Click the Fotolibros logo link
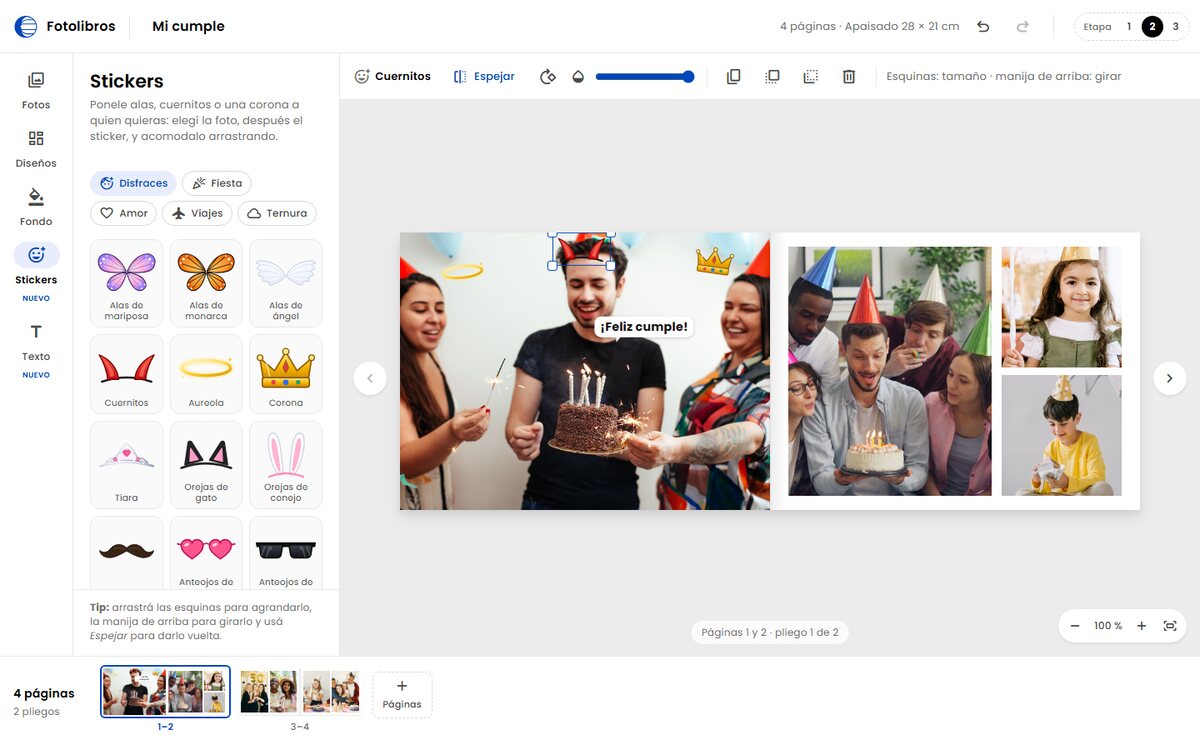 [x=65, y=27]
